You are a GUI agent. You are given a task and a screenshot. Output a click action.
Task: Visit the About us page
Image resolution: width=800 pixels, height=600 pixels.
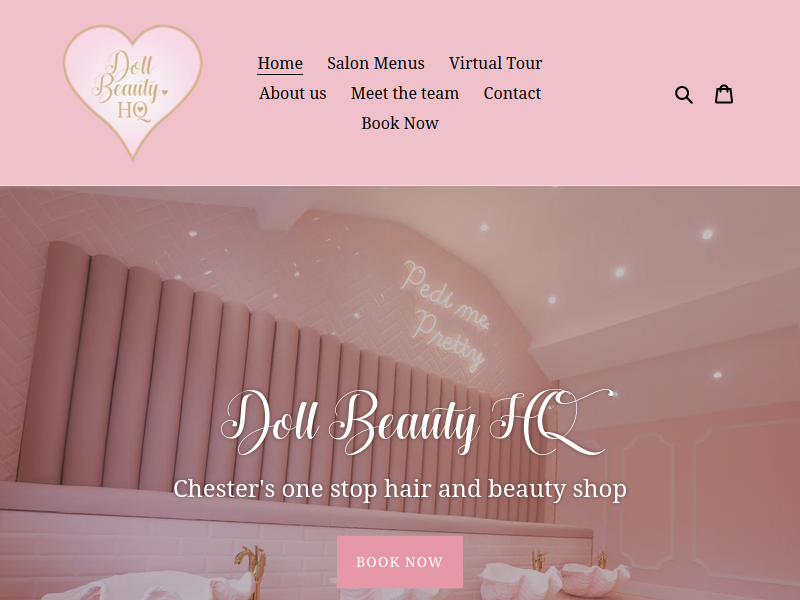[292, 93]
